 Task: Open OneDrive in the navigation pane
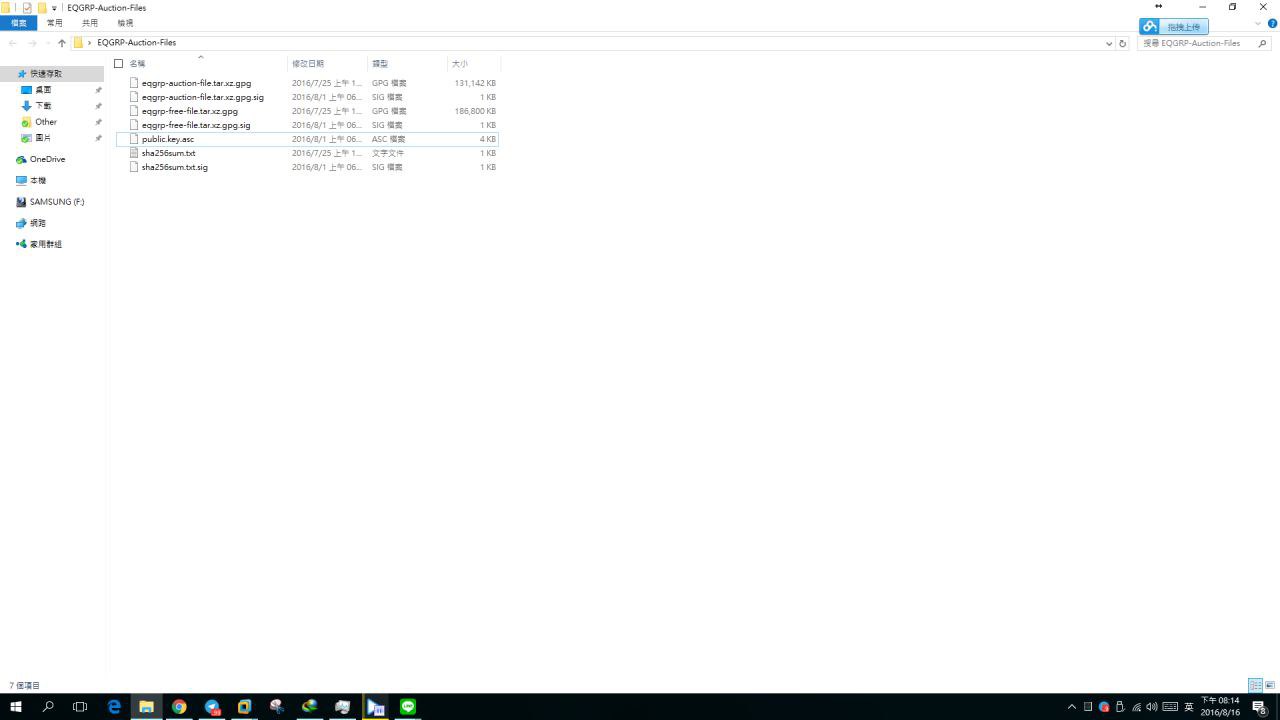[x=47, y=160]
